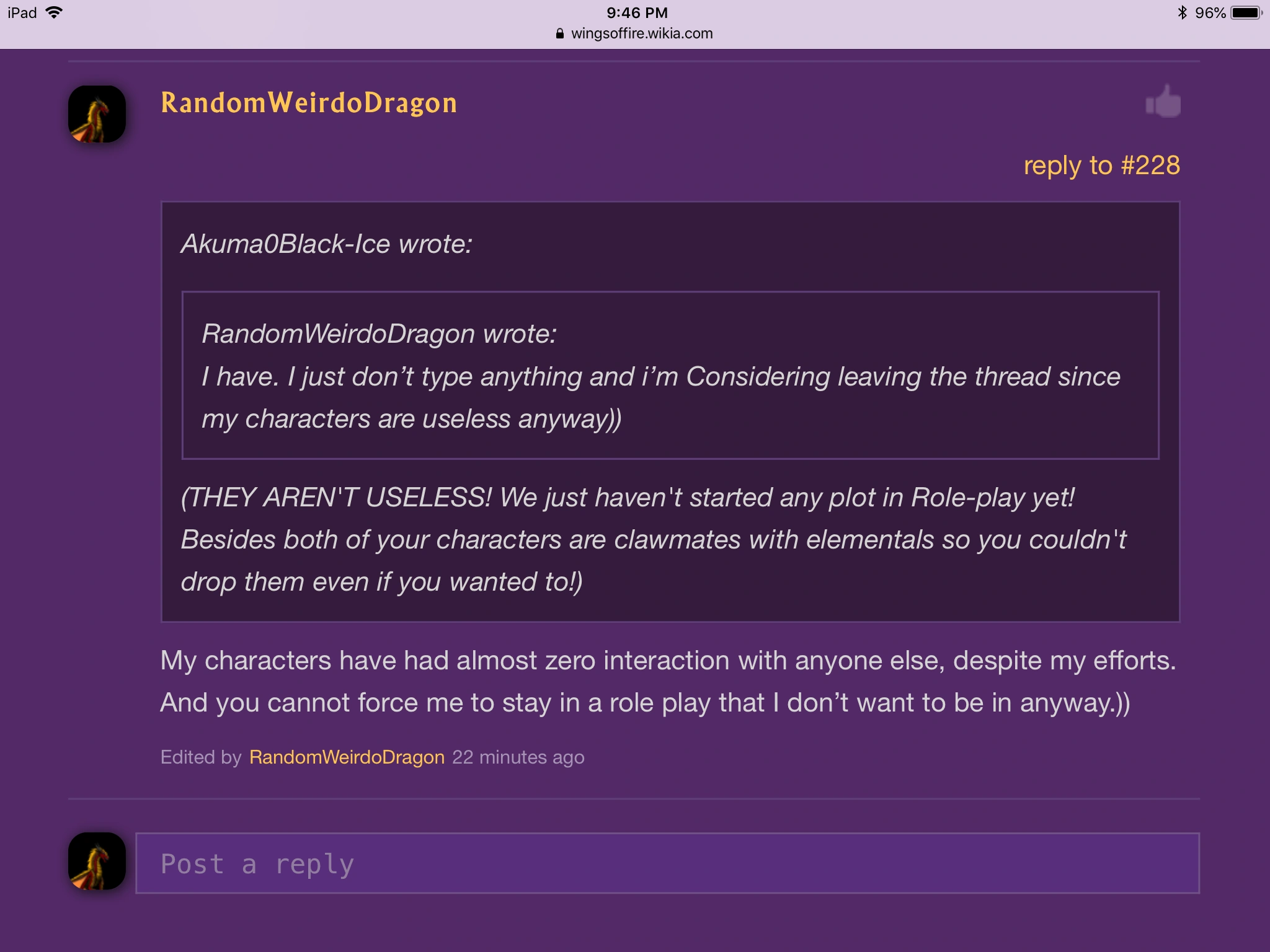Tap the Bluetooth status icon

click(x=1182, y=12)
